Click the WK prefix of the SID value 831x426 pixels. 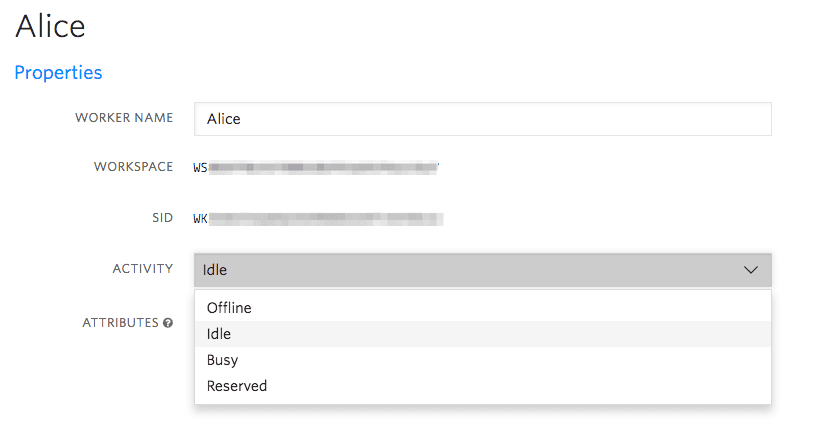pos(201,218)
